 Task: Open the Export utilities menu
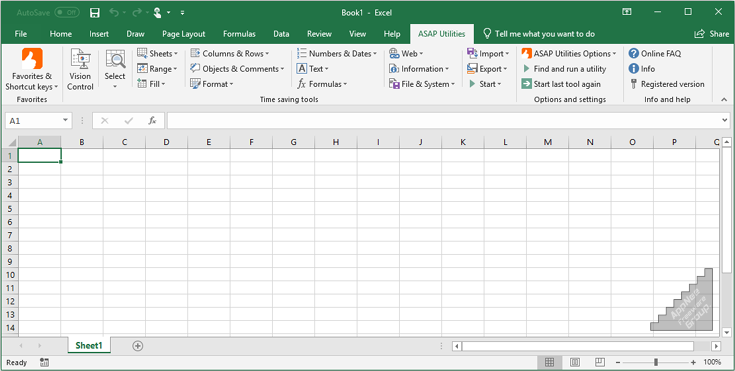pyautogui.click(x=487, y=69)
